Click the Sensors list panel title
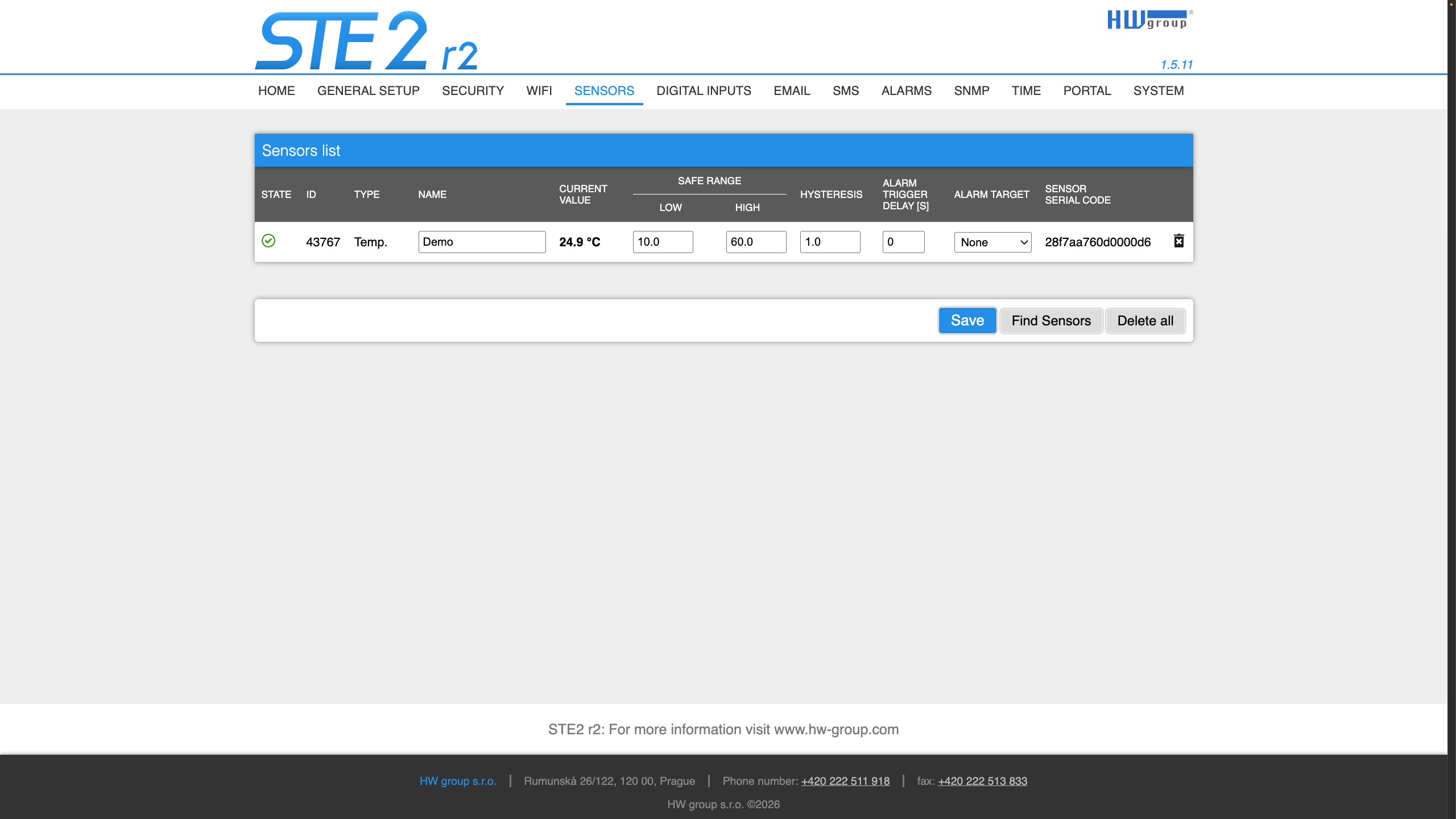 (x=301, y=151)
